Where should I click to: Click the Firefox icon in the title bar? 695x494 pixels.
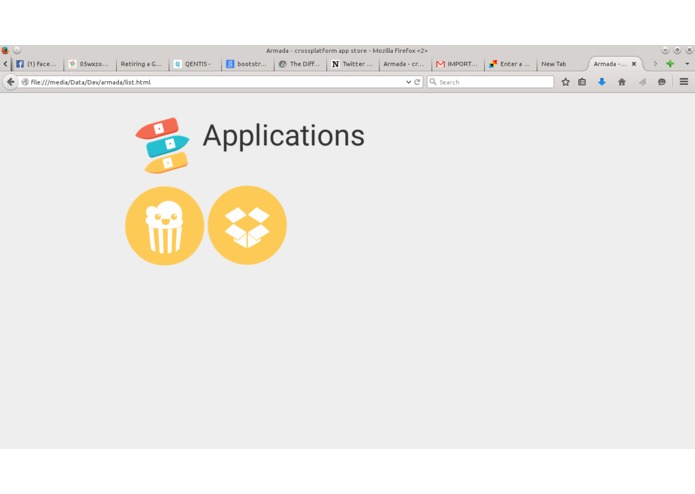[5, 50]
